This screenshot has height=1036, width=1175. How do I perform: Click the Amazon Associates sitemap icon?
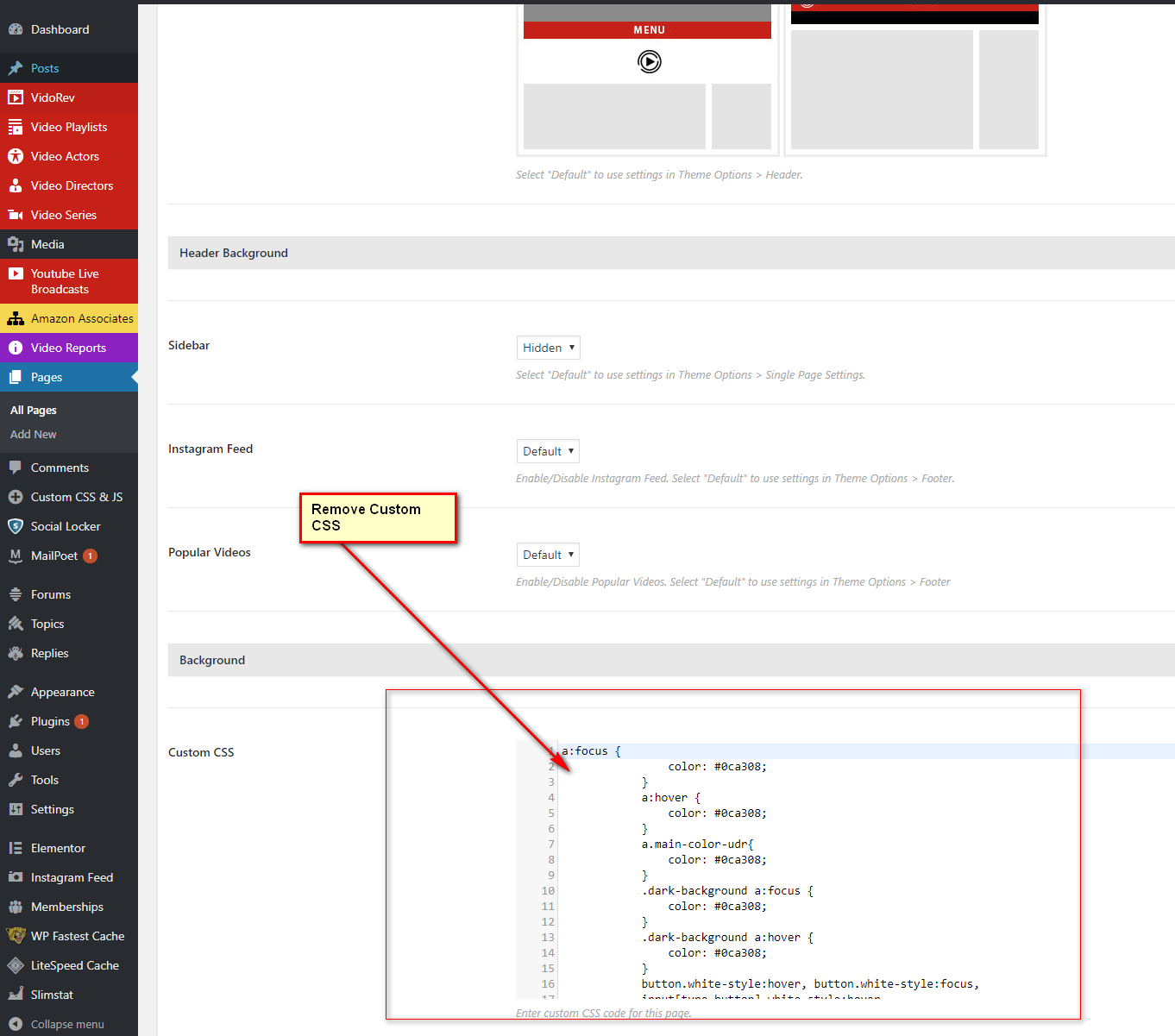point(16,318)
